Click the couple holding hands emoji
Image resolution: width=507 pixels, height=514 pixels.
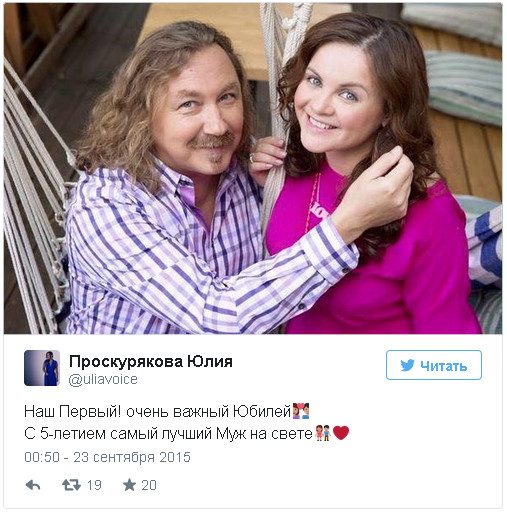(x=323, y=433)
